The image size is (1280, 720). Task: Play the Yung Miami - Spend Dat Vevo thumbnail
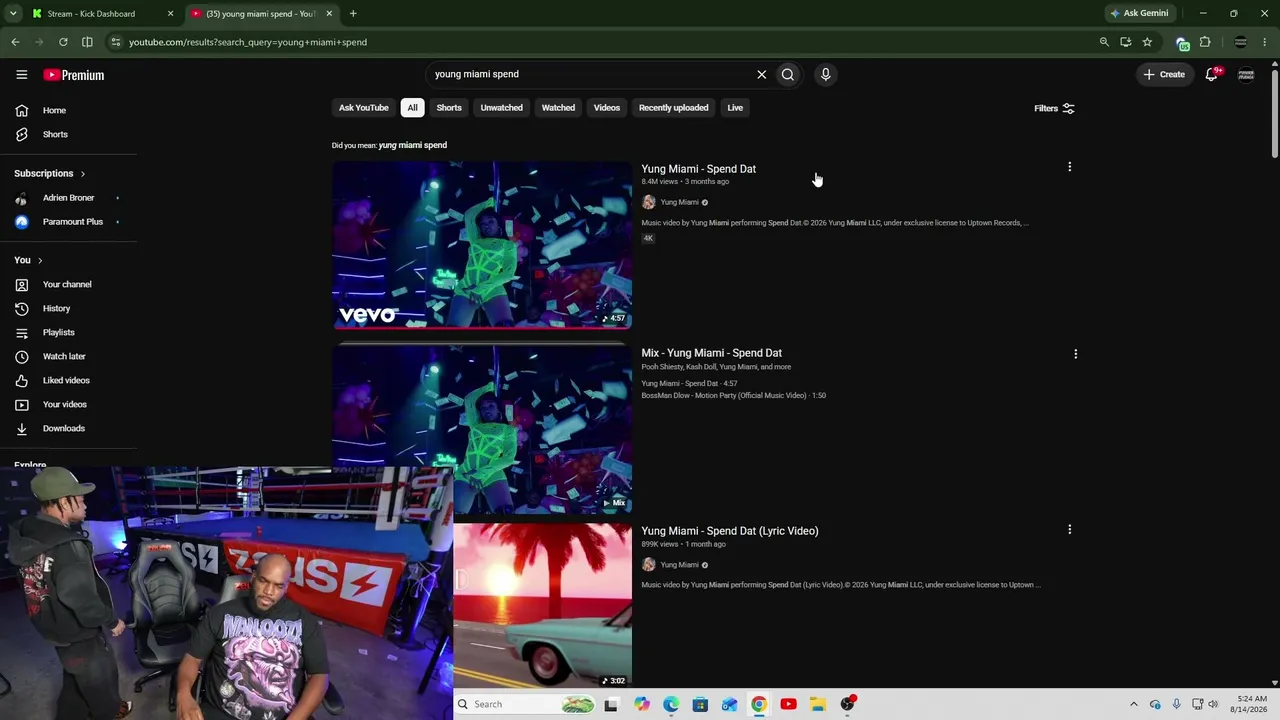[482, 245]
